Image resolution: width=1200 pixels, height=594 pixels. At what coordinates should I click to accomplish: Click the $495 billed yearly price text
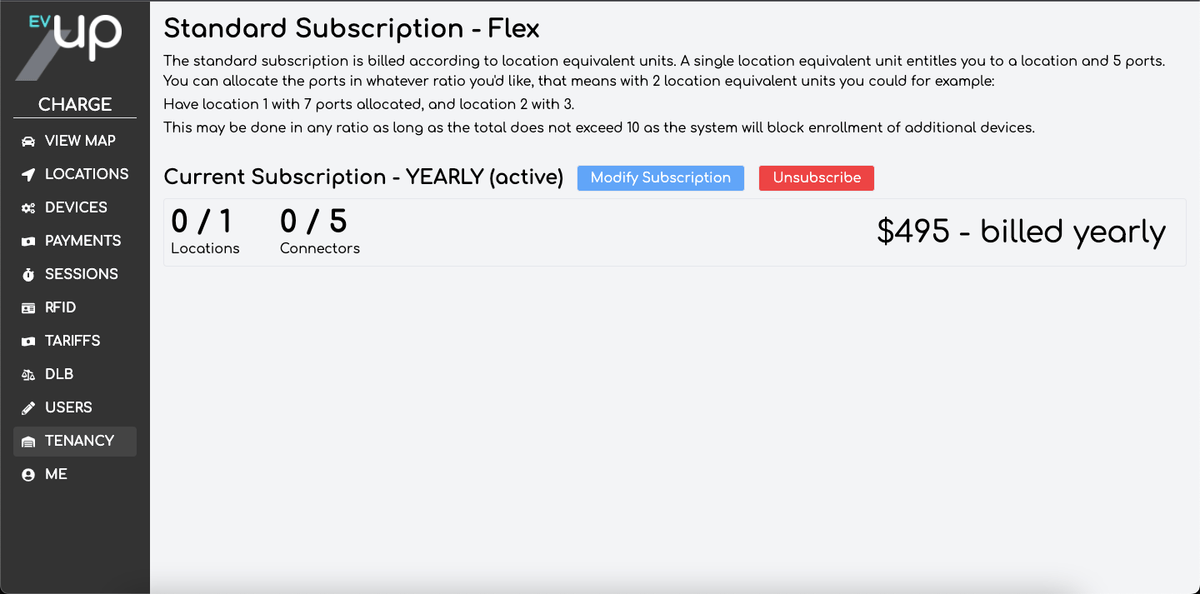pyautogui.click(x=1021, y=232)
